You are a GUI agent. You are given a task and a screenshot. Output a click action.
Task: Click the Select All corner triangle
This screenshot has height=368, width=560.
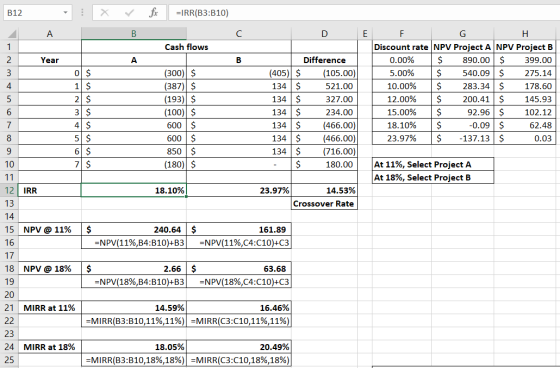coord(11,34)
